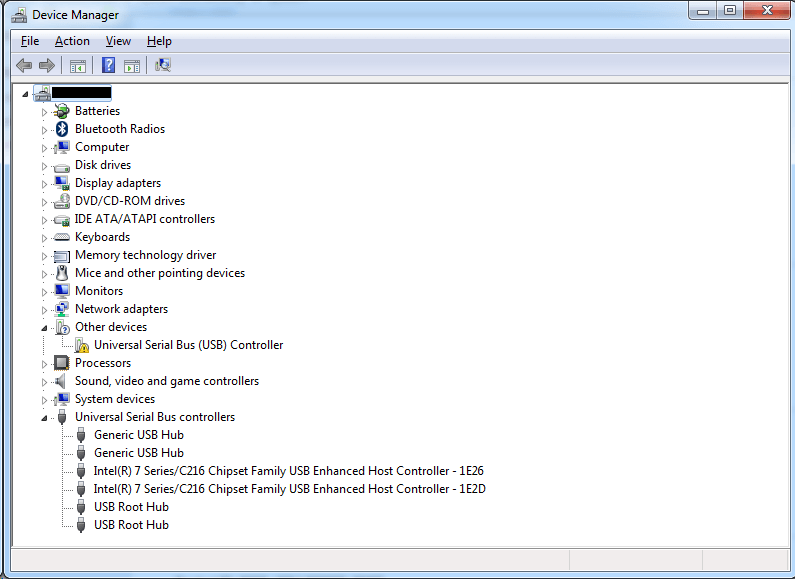Click the DVD/CD-ROM drives icon
This screenshot has height=579, width=795.
click(x=62, y=201)
